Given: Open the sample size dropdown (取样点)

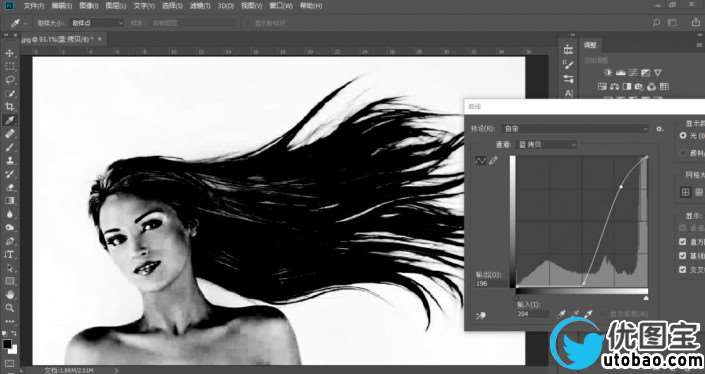Looking at the screenshot, I should [97, 23].
